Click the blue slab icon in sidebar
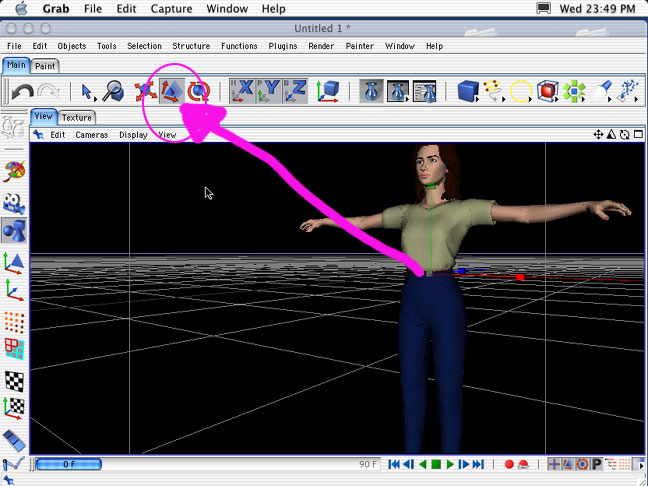 point(14,441)
